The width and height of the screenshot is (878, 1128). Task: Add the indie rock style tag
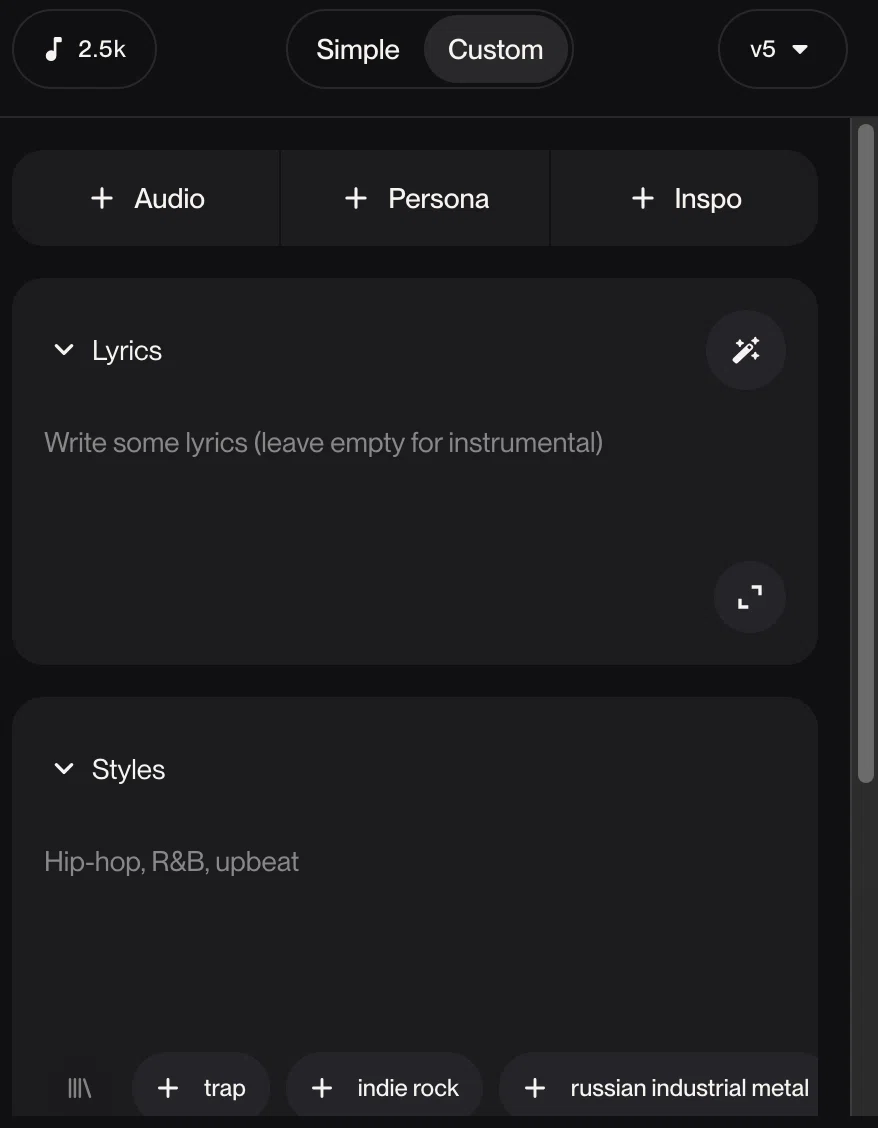[x=384, y=1088]
